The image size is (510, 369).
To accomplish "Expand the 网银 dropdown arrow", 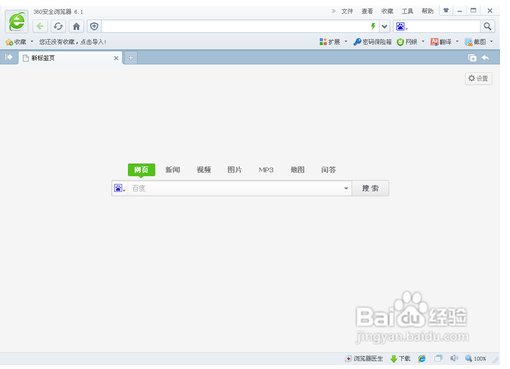I will click(x=423, y=42).
